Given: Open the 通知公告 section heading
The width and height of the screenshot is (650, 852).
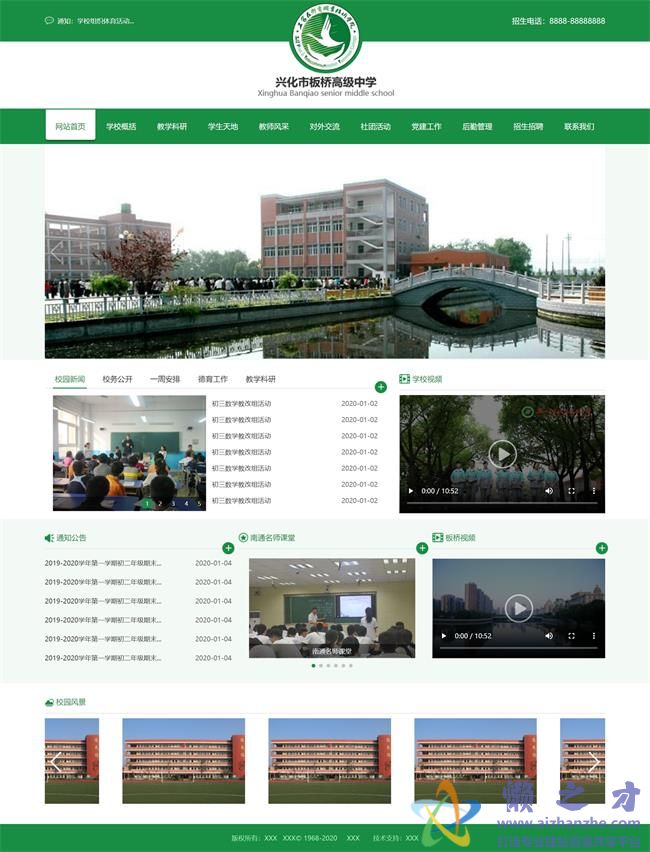Looking at the screenshot, I should 71,537.
